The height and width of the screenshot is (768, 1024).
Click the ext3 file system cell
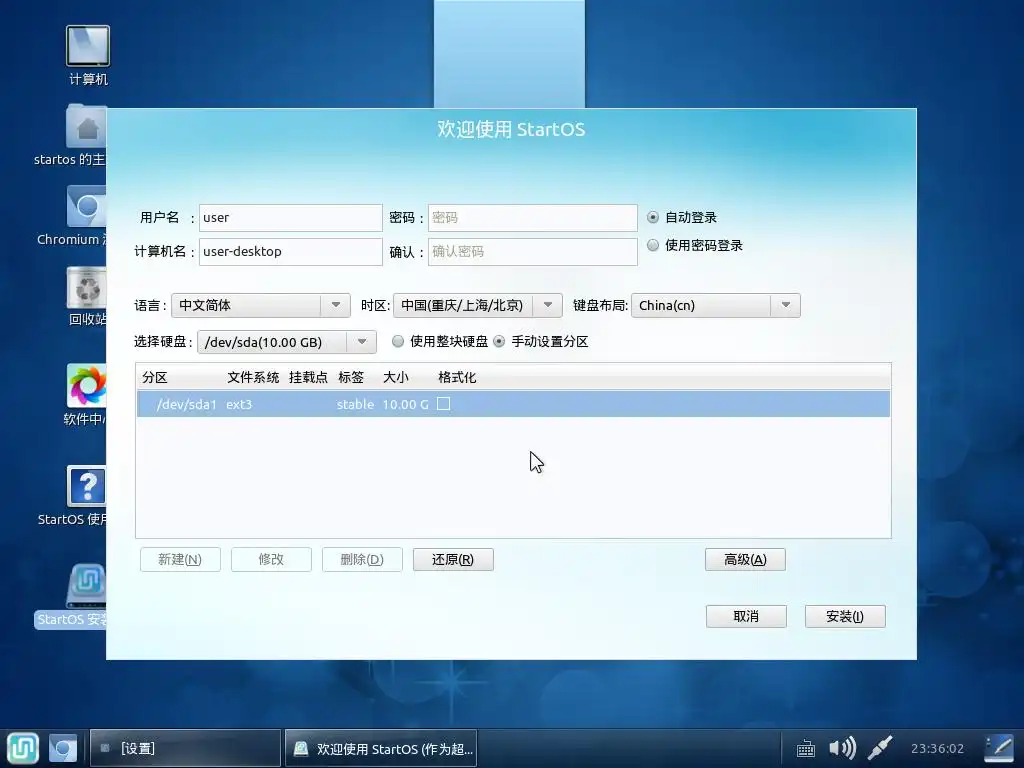[x=239, y=404]
